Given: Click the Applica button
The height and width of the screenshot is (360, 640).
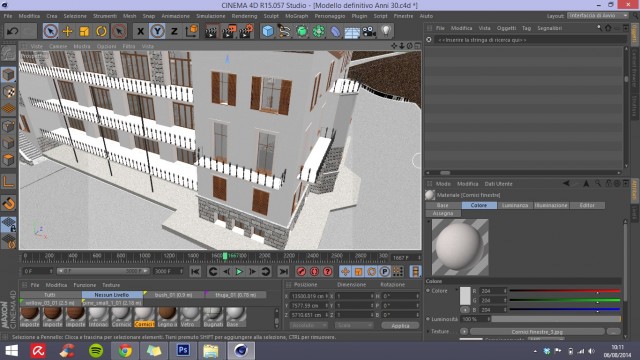Looking at the screenshot, I should [x=400, y=326].
